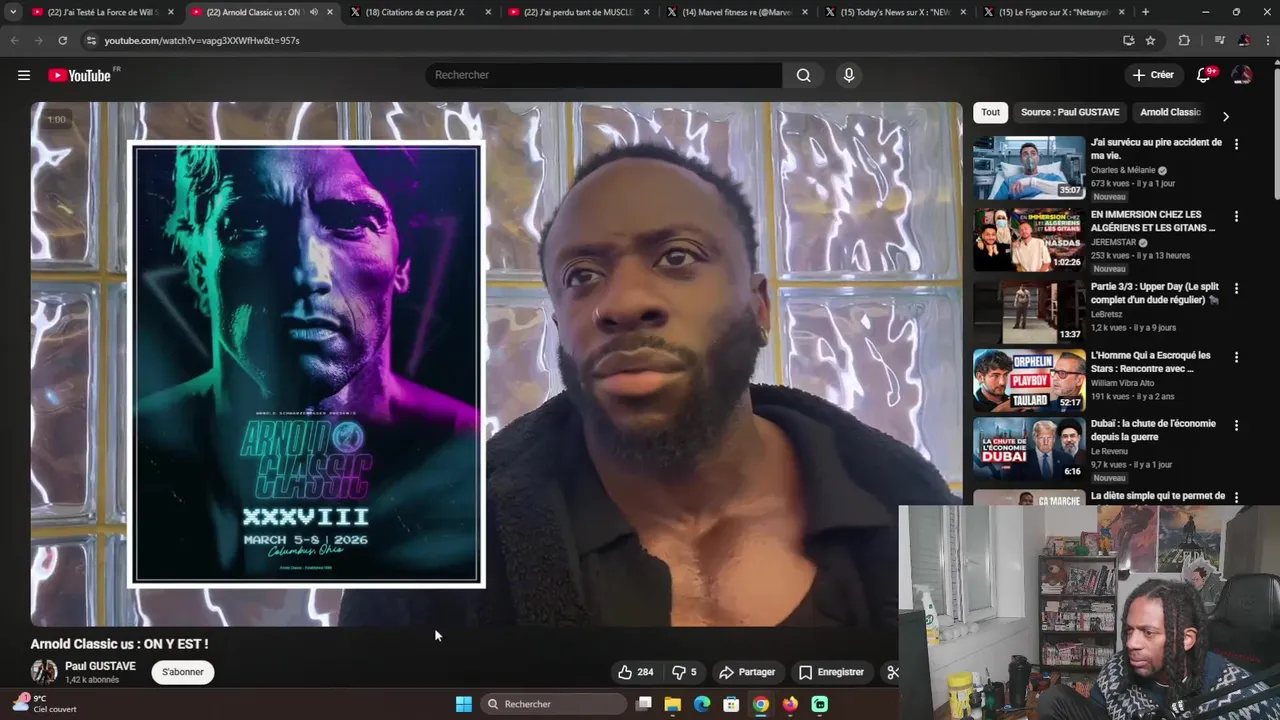Click the Chrome address bar URL
Image resolution: width=1280 pixels, height=720 pixels.
point(202,40)
